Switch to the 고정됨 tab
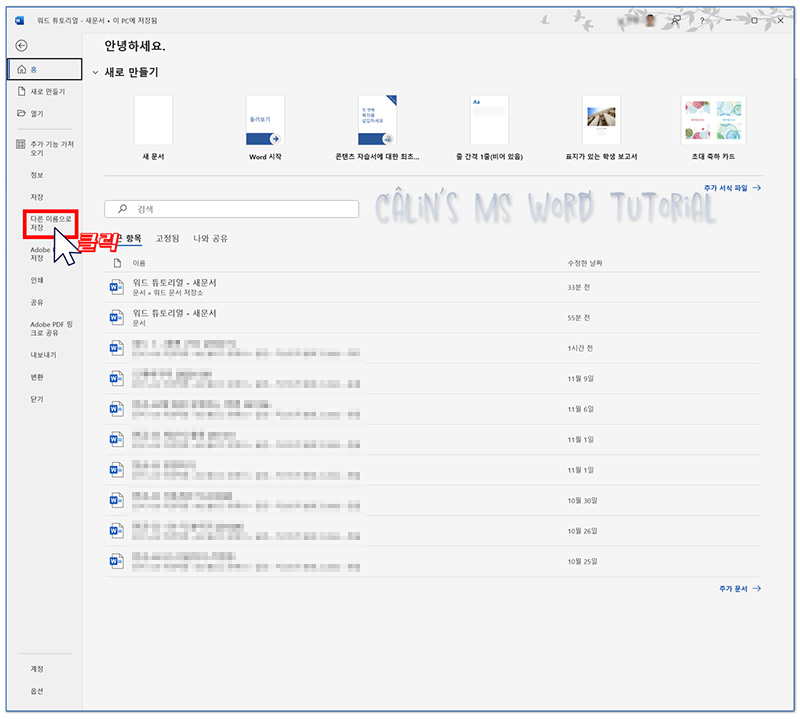 (x=167, y=238)
